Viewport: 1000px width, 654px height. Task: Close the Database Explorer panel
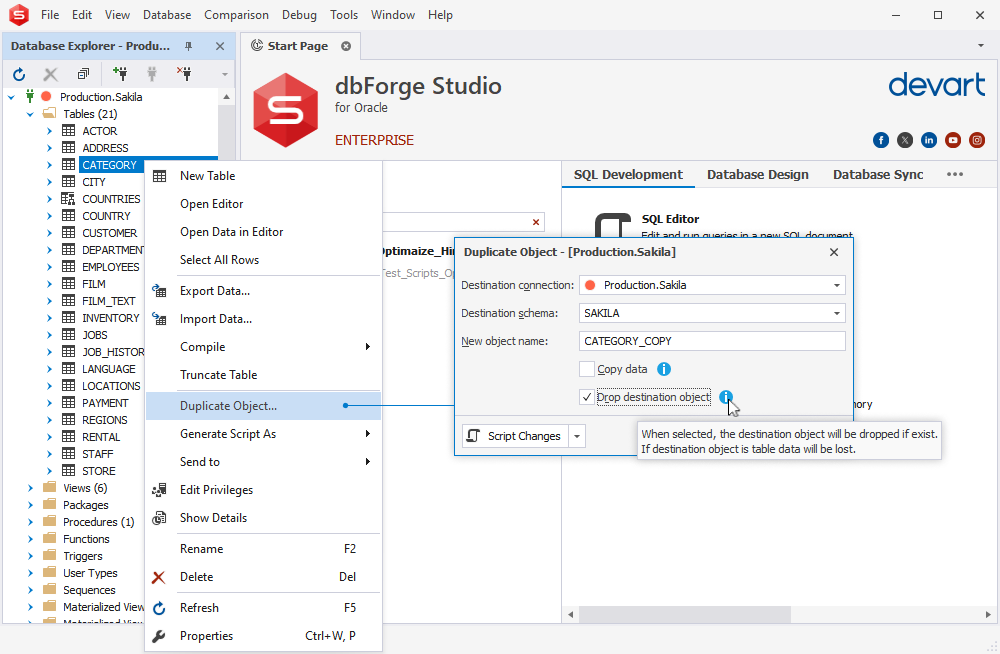220,46
